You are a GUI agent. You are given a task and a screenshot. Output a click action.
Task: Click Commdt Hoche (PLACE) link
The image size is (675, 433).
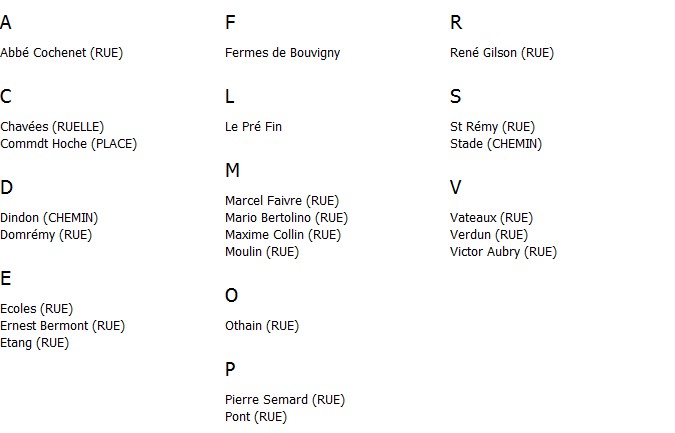[68, 144]
